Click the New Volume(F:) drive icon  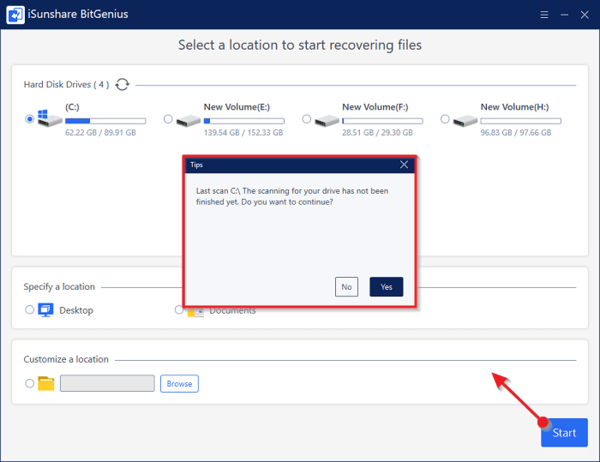tap(327, 121)
